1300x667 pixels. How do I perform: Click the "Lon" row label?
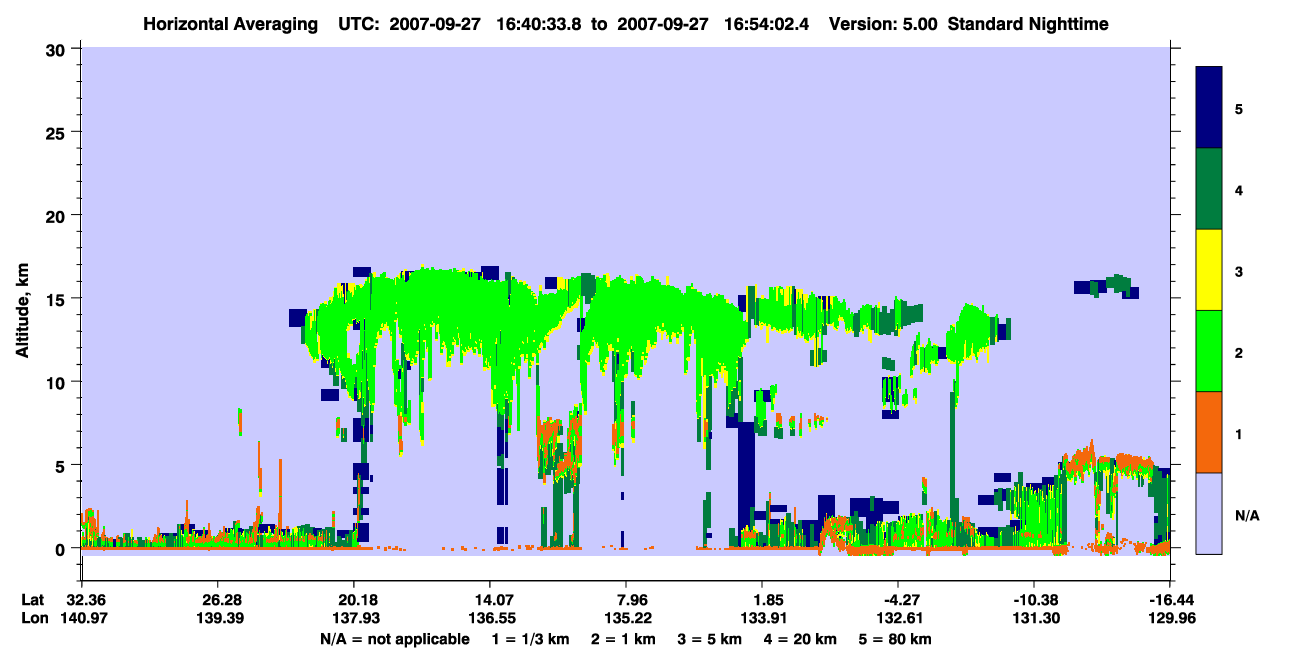33,619
